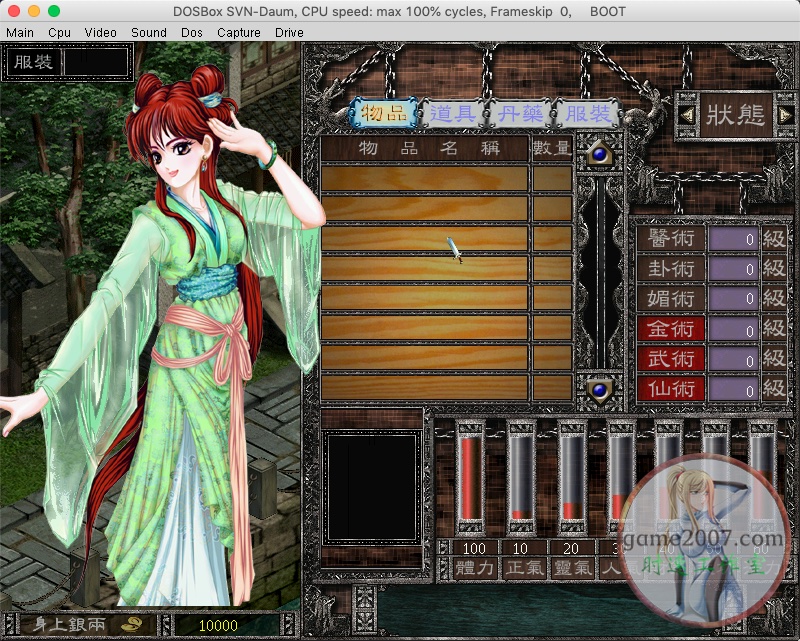Click the 仙術 level value field
The height and width of the screenshot is (641, 800).
coord(733,390)
